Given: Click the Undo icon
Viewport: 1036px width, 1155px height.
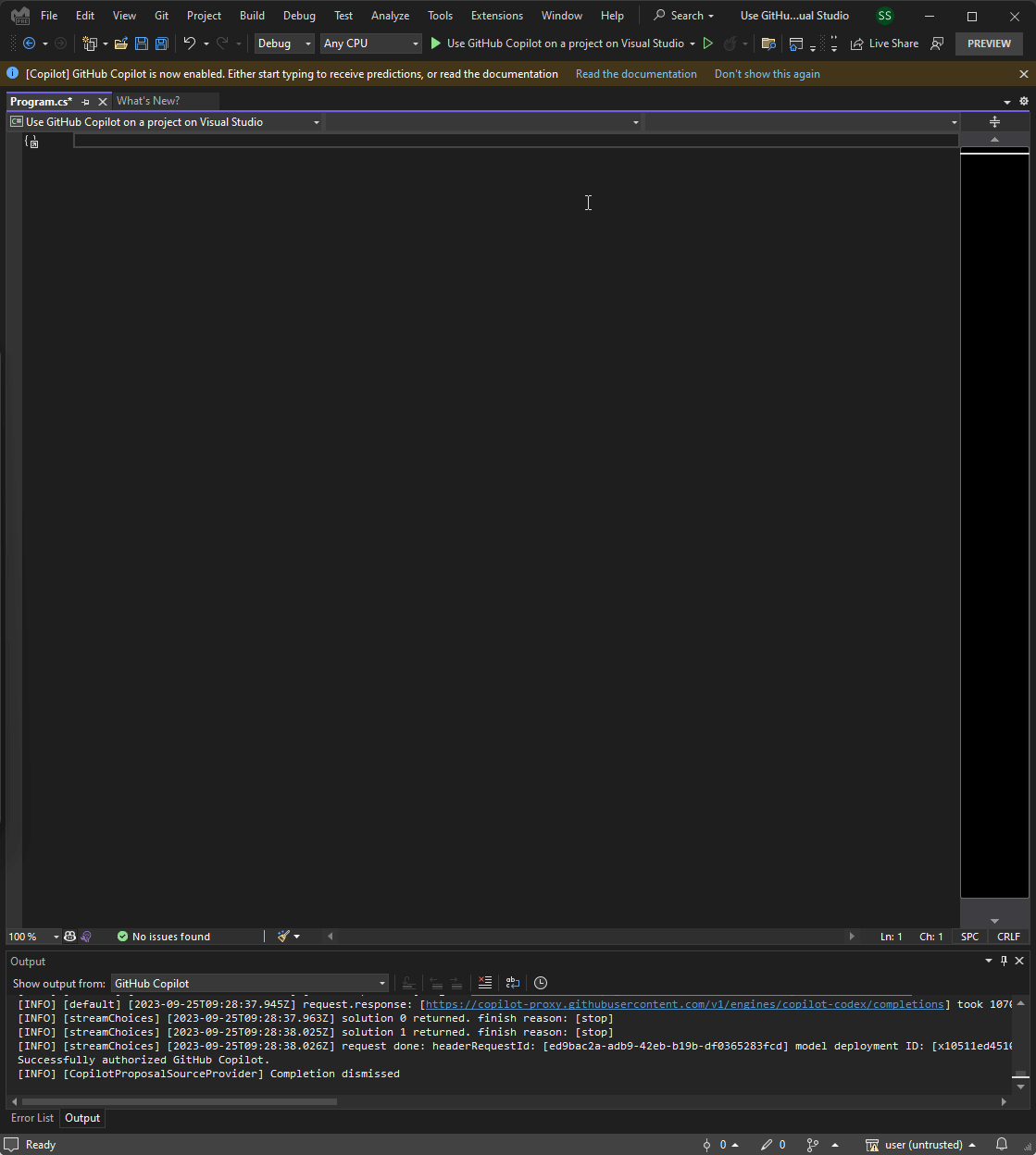Looking at the screenshot, I should click(x=191, y=43).
